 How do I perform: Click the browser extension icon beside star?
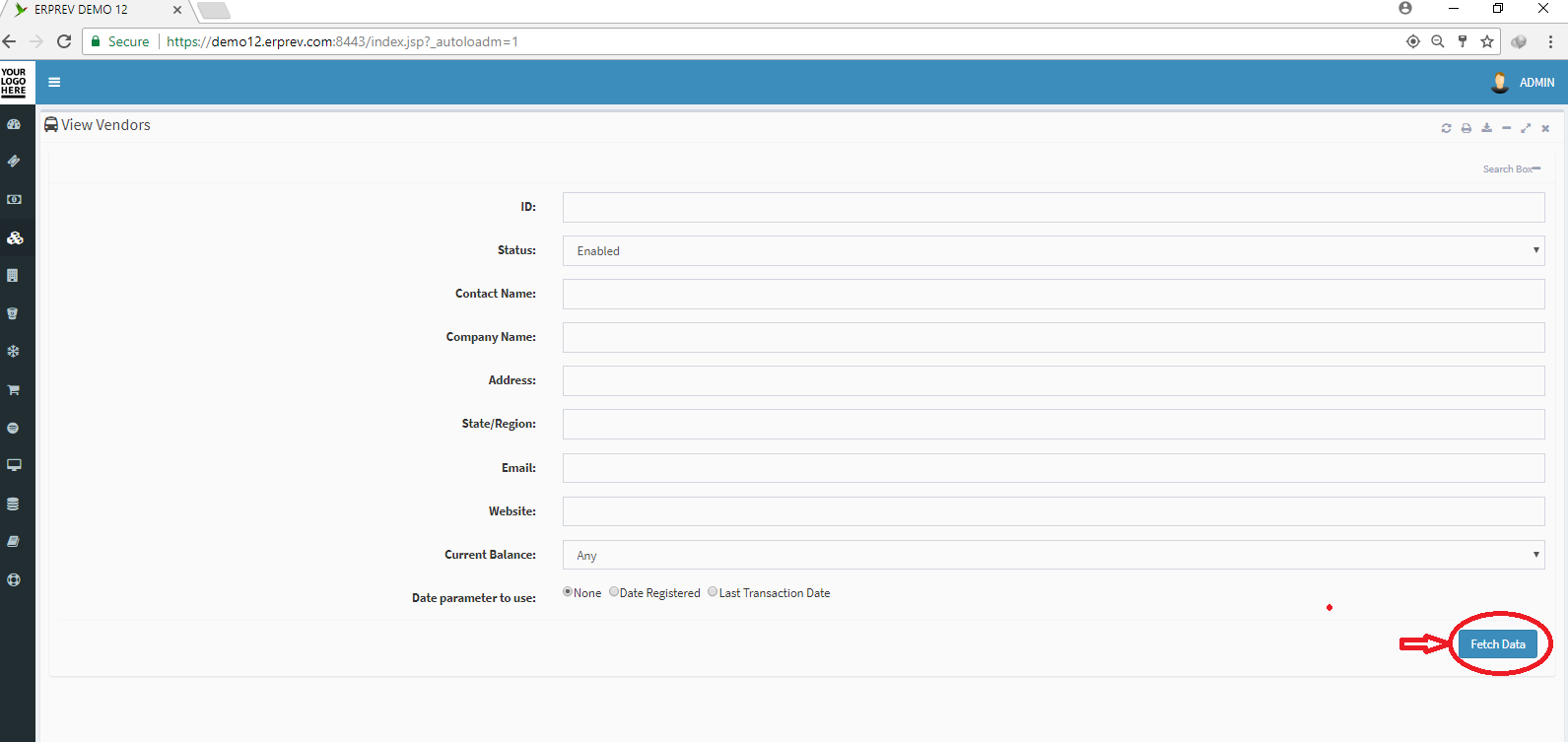(1519, 41)
